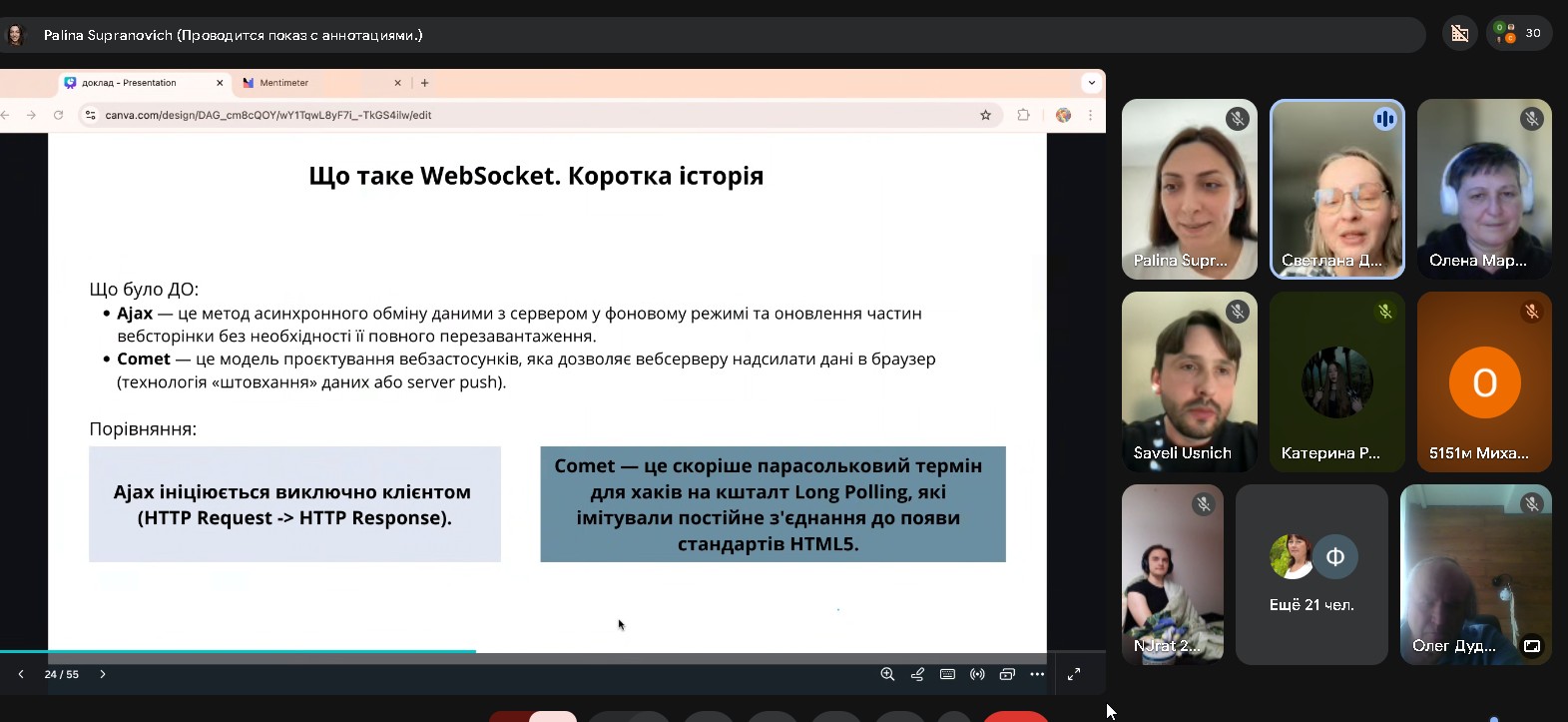
Task: Select the draw annotation pen icon
Action: click(917, 674)
